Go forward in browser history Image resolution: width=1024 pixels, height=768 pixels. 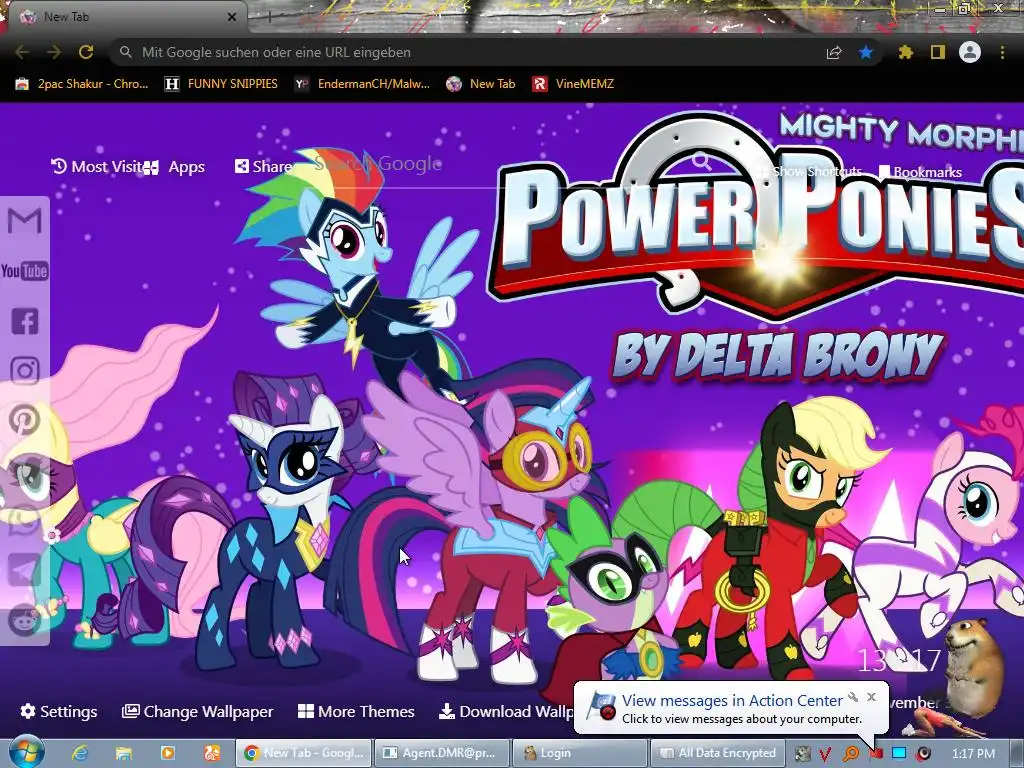[54, 52]
